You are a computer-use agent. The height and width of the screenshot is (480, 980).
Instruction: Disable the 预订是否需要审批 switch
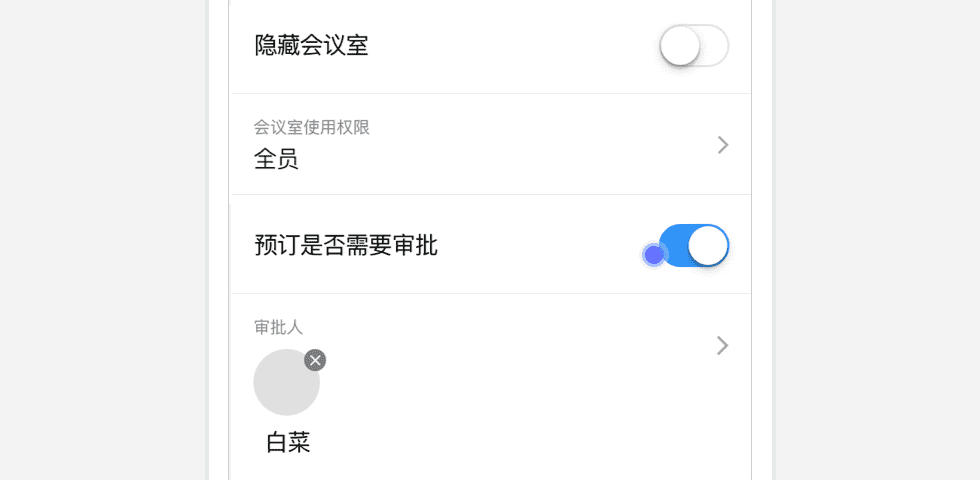694,245
